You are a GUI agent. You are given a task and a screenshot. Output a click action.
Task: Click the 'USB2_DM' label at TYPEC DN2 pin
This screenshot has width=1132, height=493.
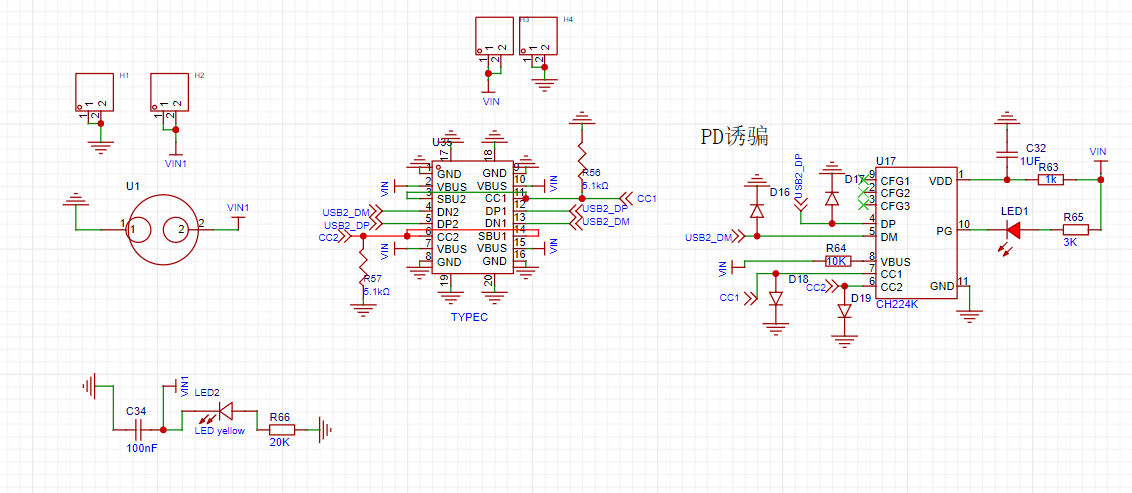(x=347, y=212)
